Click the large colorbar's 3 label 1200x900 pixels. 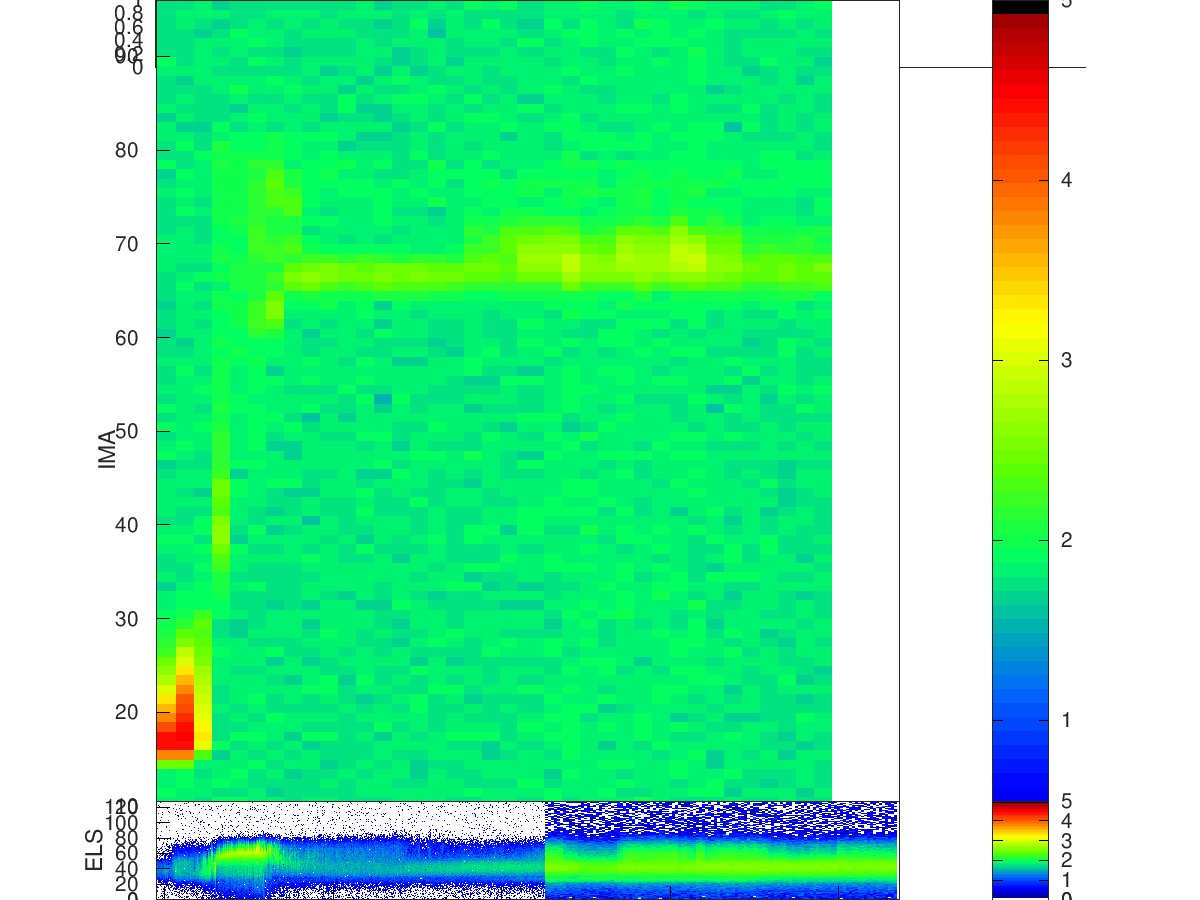click(1067, 360)
